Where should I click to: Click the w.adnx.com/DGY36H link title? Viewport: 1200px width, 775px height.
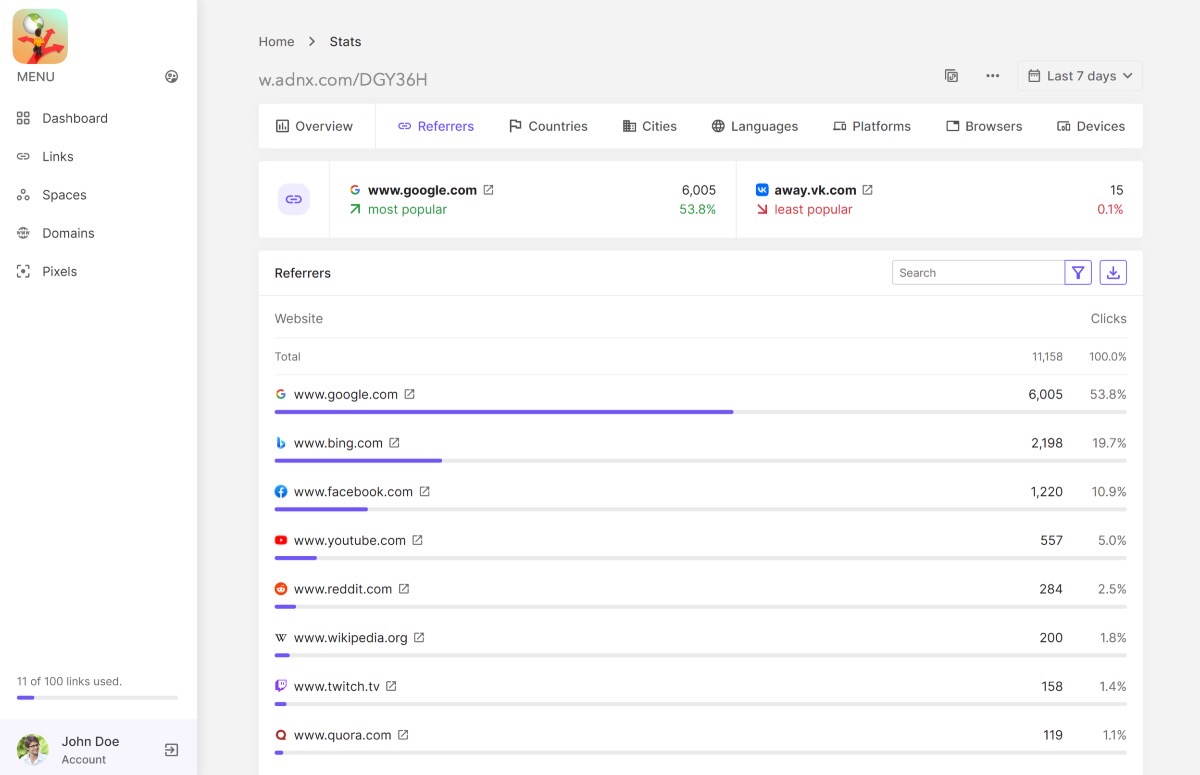tap(343, 80)
